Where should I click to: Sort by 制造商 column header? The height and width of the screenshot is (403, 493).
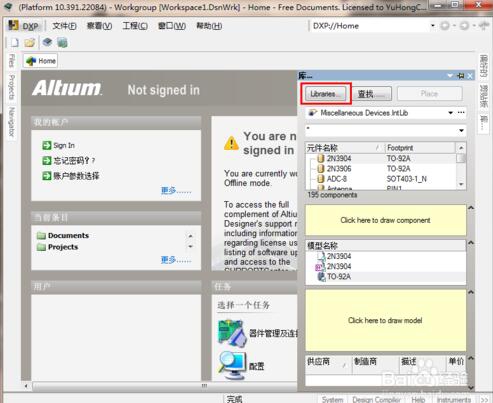pyautogui.click(x=375, y=362)
